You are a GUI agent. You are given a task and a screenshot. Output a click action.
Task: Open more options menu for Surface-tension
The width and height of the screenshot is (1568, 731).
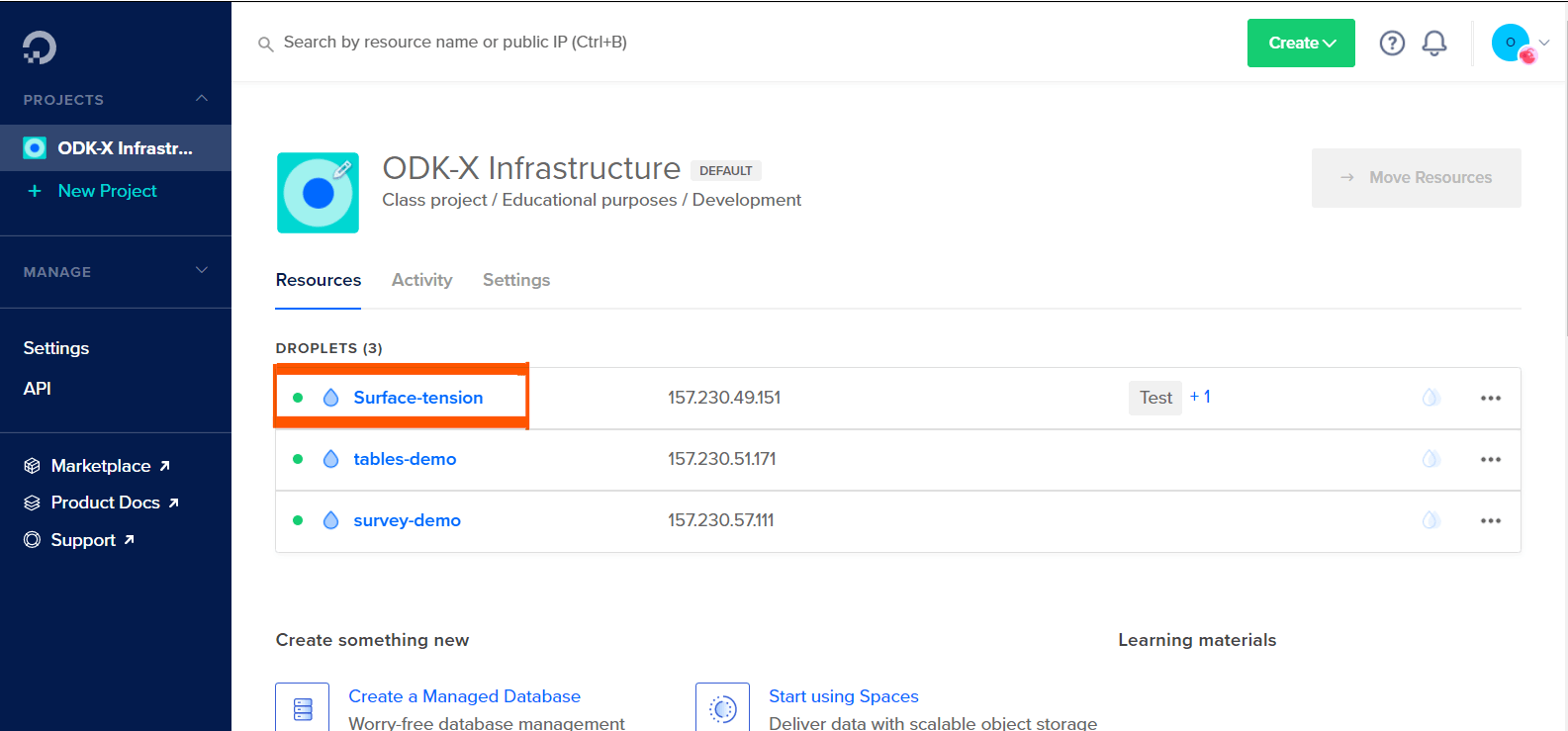tap(1491, 398)
